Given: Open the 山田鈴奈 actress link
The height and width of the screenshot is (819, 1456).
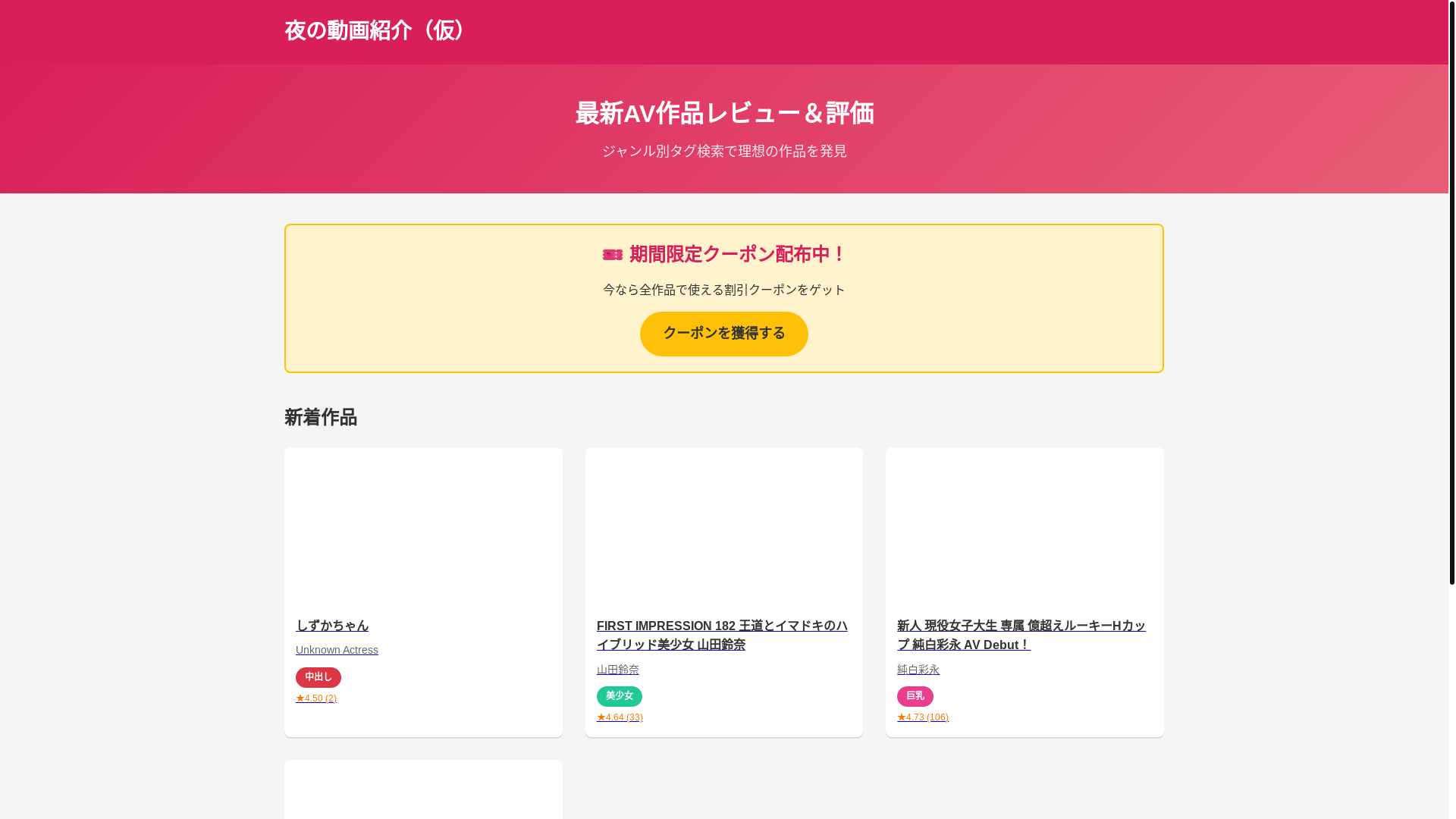Looking at the screenshot, I should [x=618, y=670].
